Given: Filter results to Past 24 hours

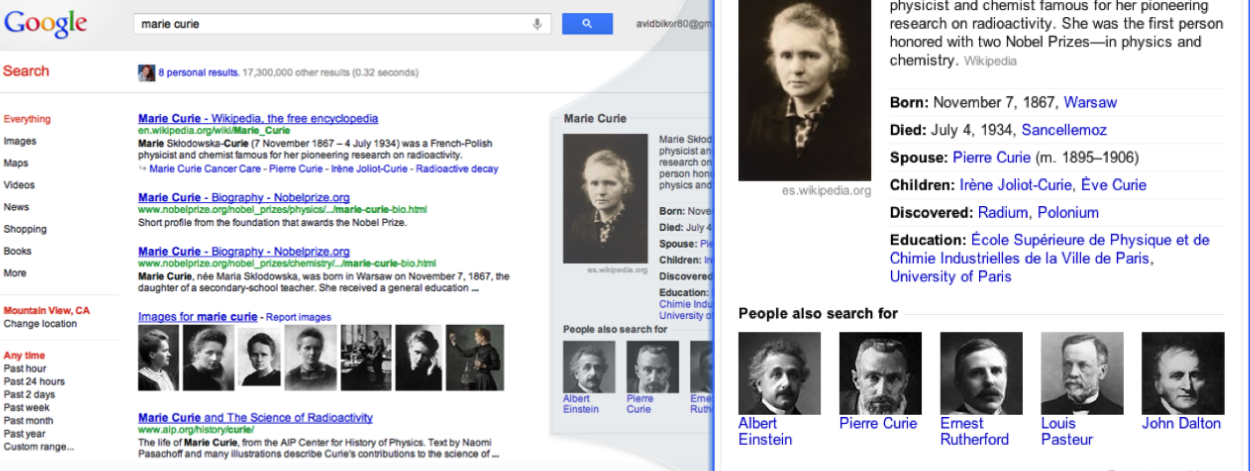Looking at the screenshot, I should pos(34,382).
